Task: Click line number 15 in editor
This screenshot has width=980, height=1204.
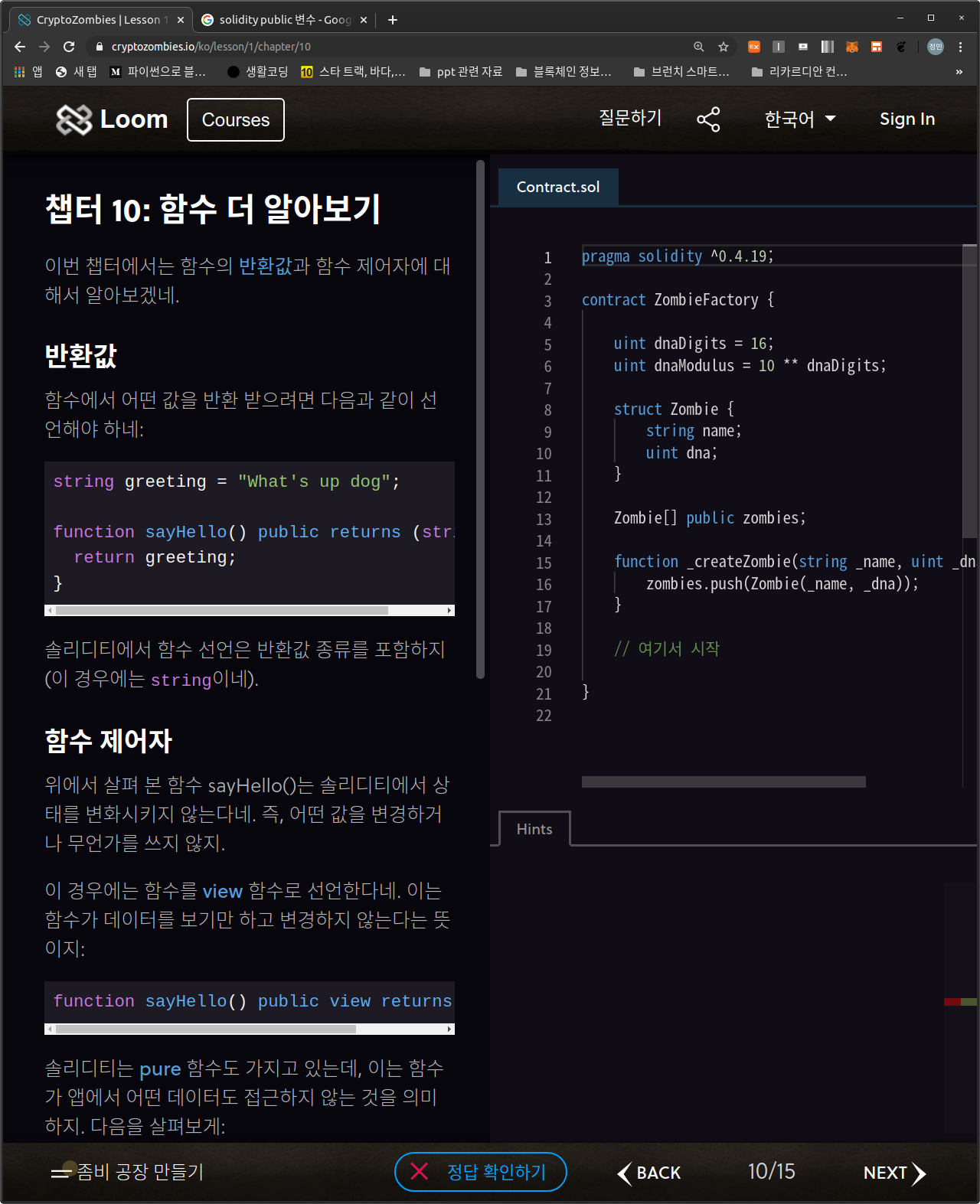Action: 544,563
